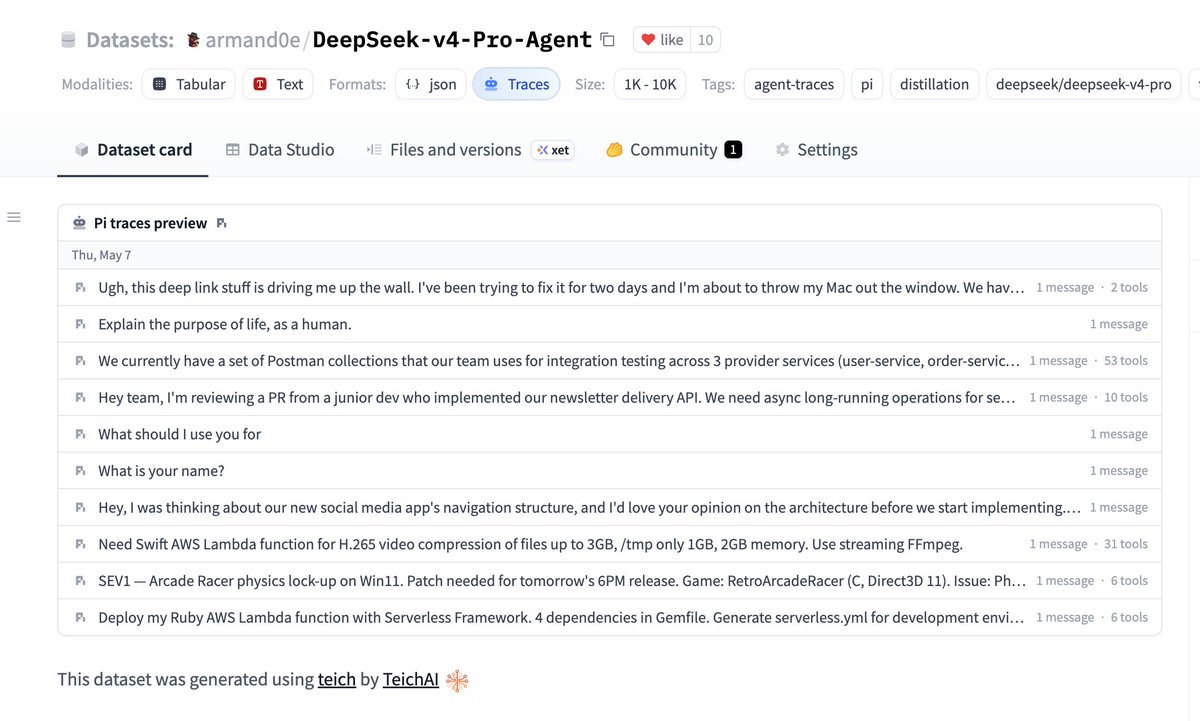Viewport: 1200px width, 721px height.
Task: Click '53 tools' on Postman collections row
Action: (x=1126, y=360)
